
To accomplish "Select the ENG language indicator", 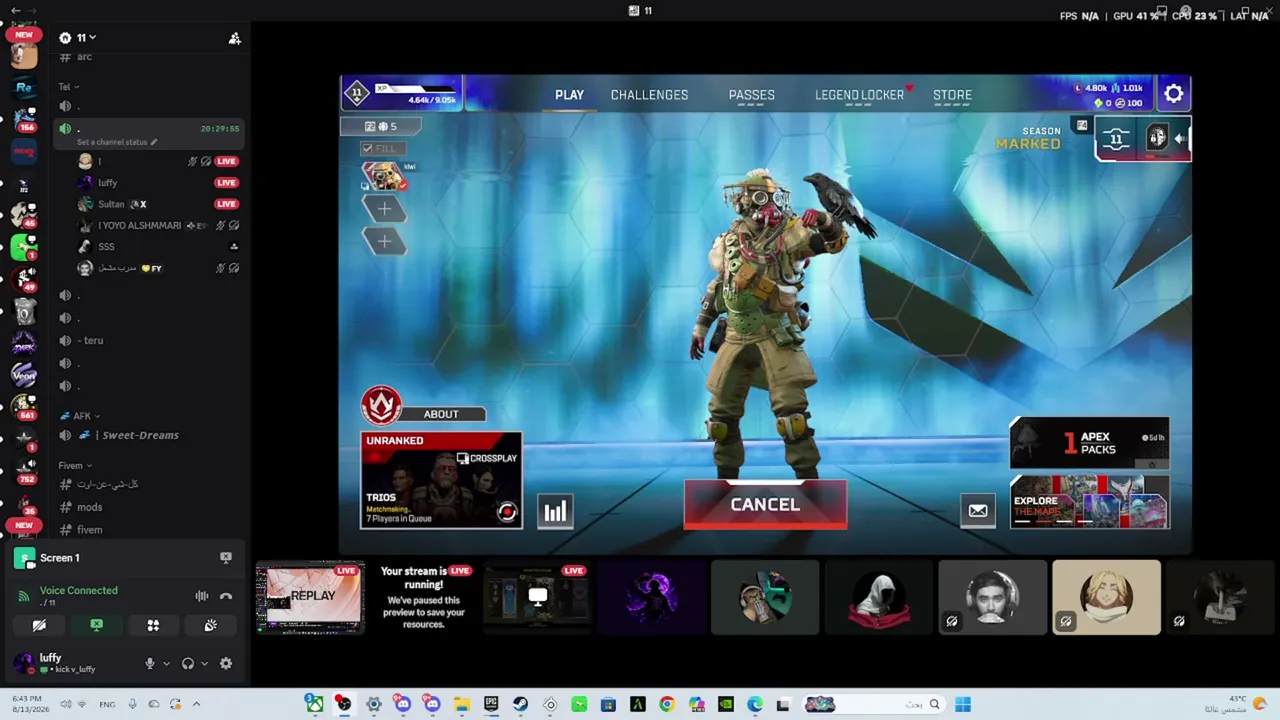I will click(107, 704).
